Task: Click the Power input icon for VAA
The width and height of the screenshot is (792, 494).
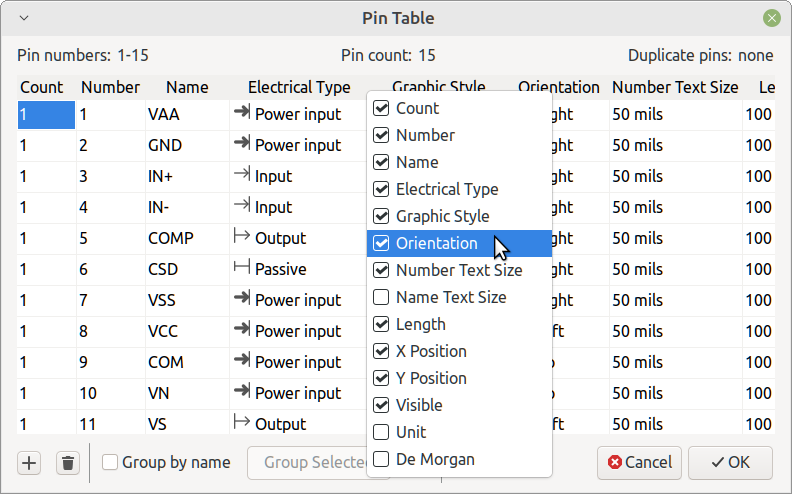Action: click(242, 112)
